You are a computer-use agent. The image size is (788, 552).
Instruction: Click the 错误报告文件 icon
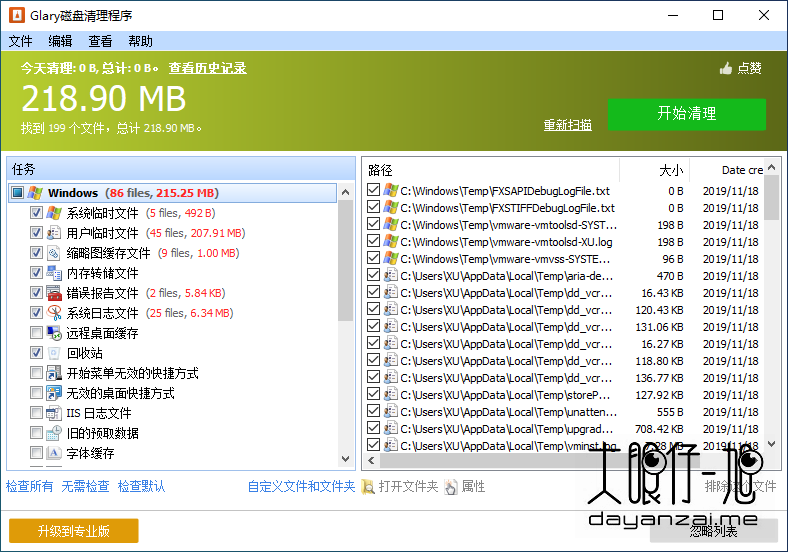[54, 293]
